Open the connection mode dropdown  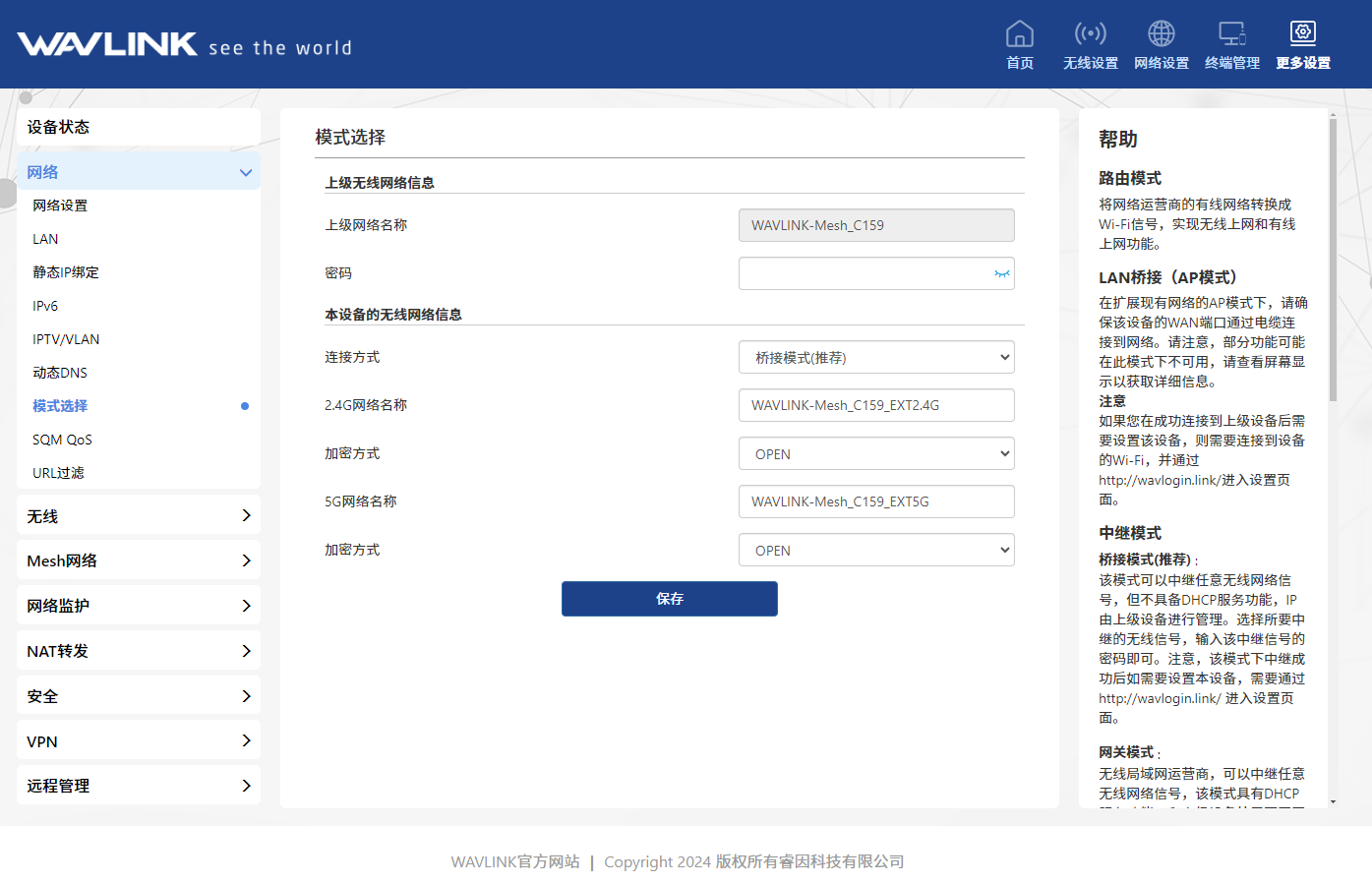pyautogui.click(x=875, y=358)
